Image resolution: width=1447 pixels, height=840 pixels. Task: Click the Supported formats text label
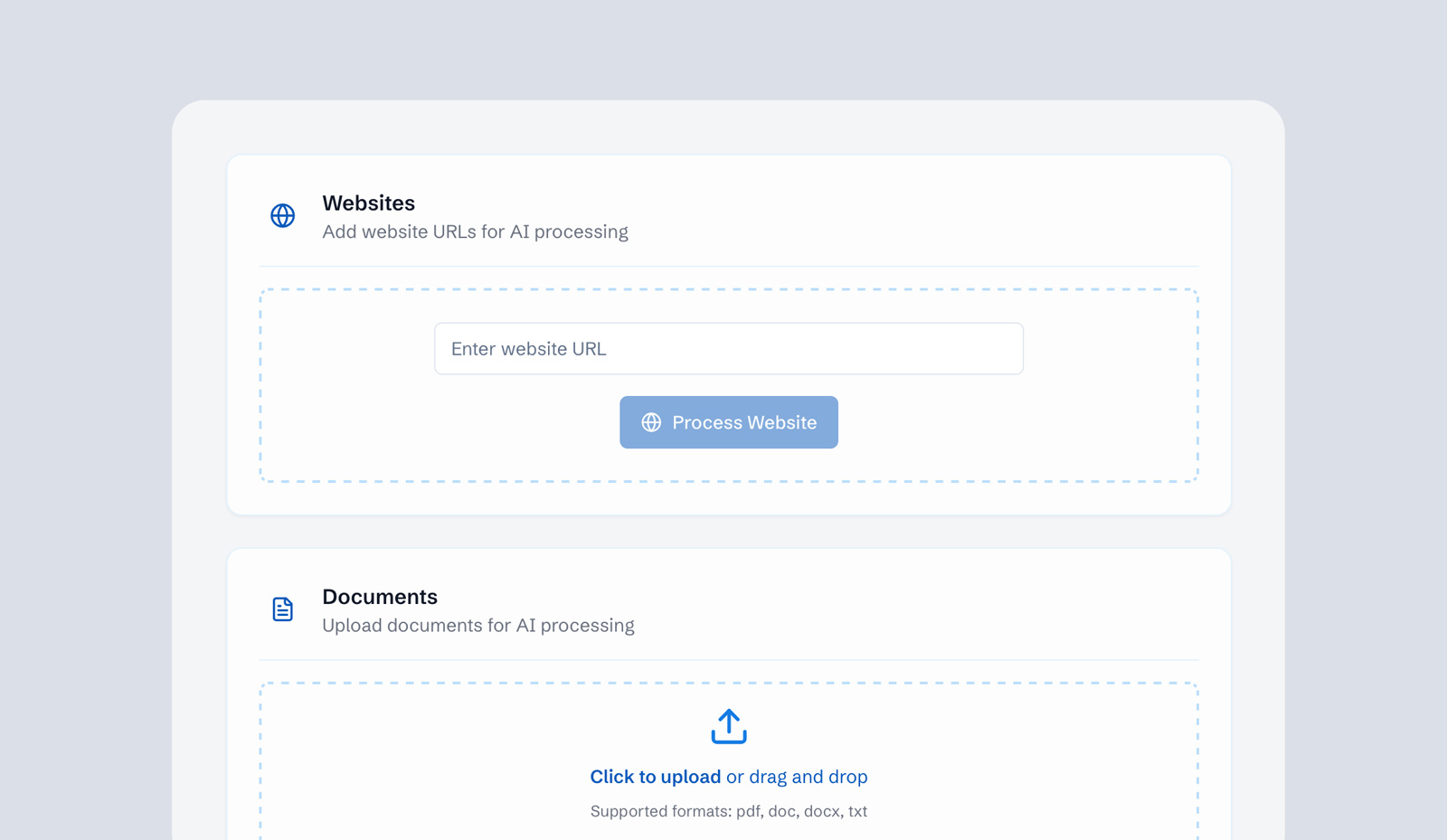point(729,811)
